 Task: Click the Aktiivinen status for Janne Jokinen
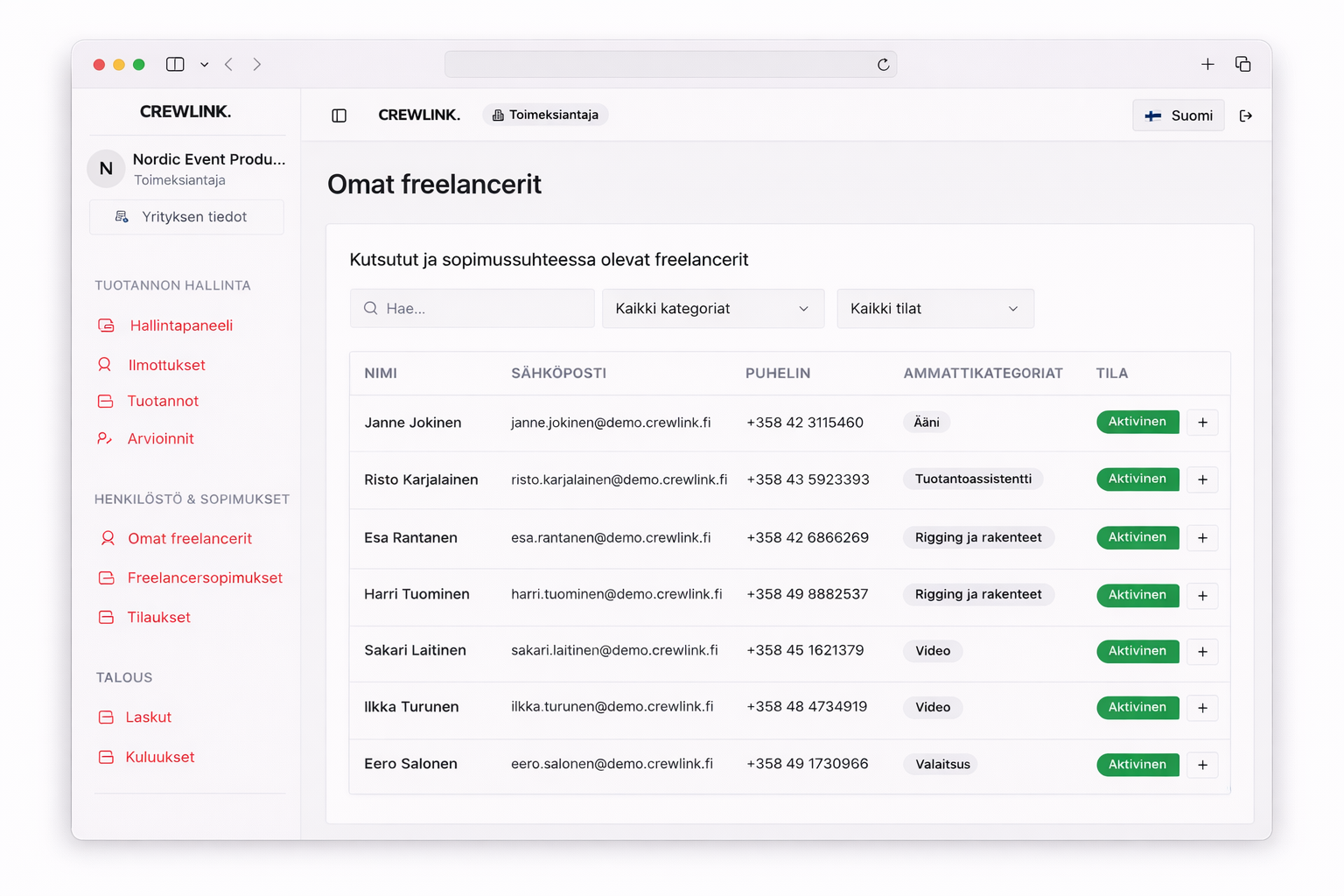(1137, 422)
